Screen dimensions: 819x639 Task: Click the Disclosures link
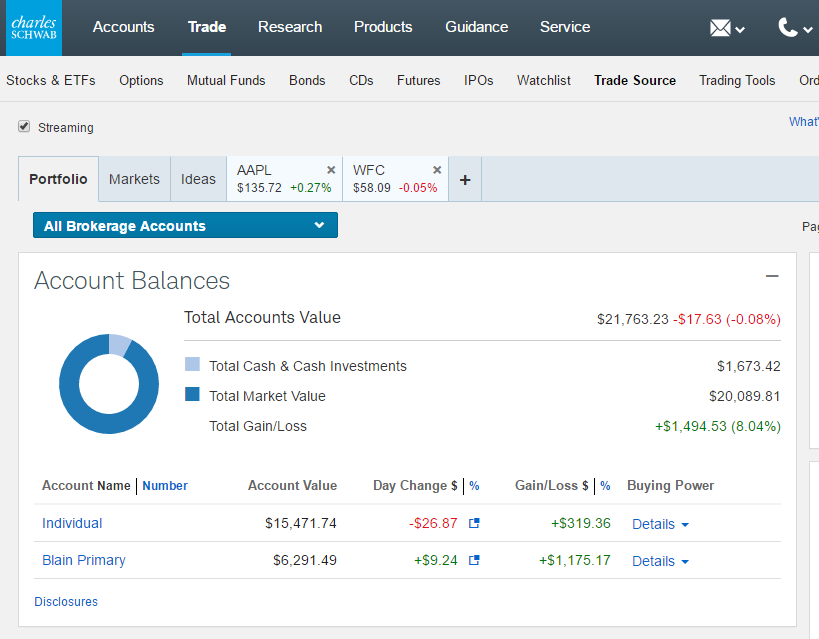pyautogui.click(x=66, y=601)
